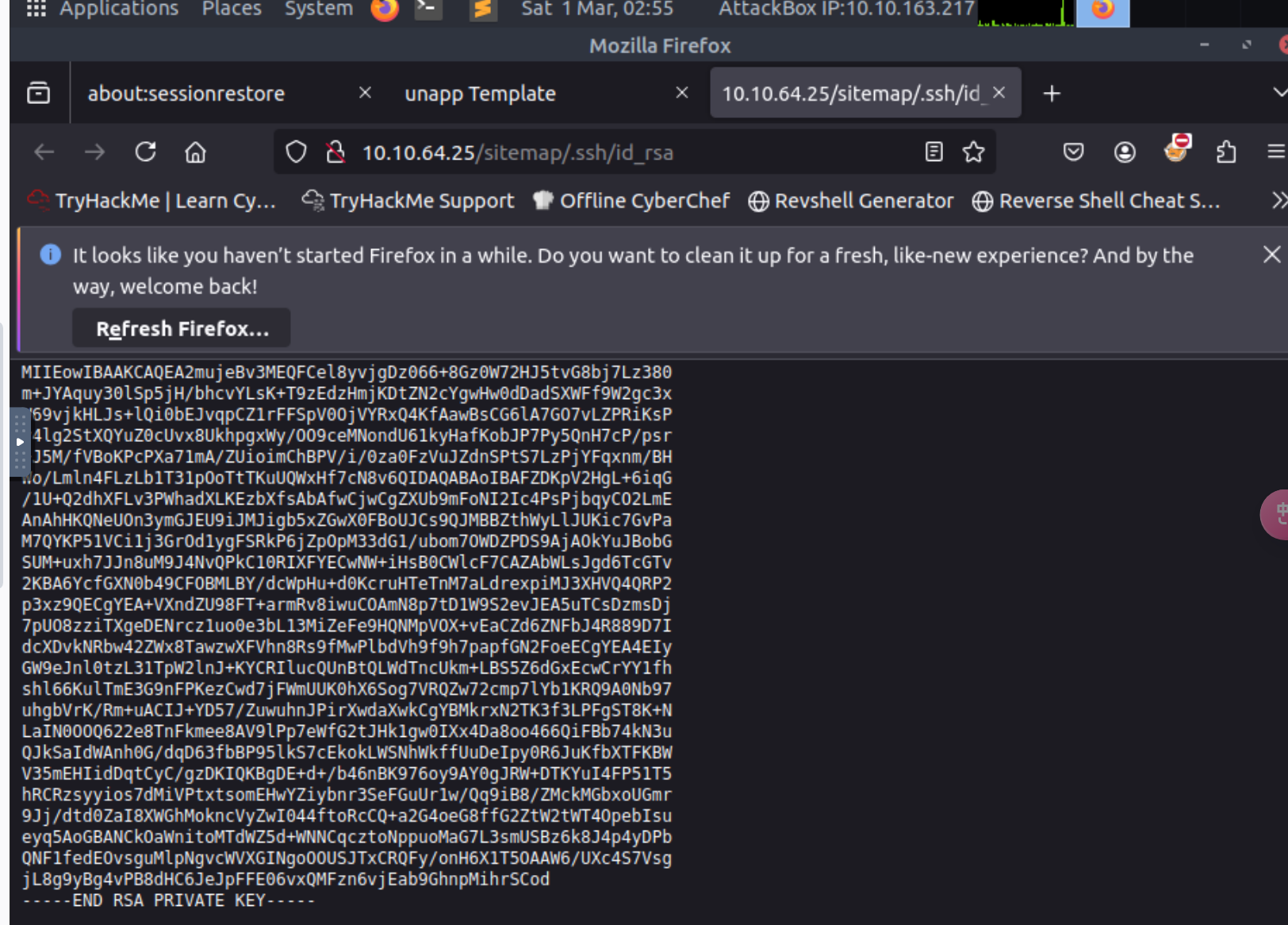Screen dimensions: 1288x925
Task: Open the TryHackMe | Learn Cy... bookmark
Action: coord(151,201)
